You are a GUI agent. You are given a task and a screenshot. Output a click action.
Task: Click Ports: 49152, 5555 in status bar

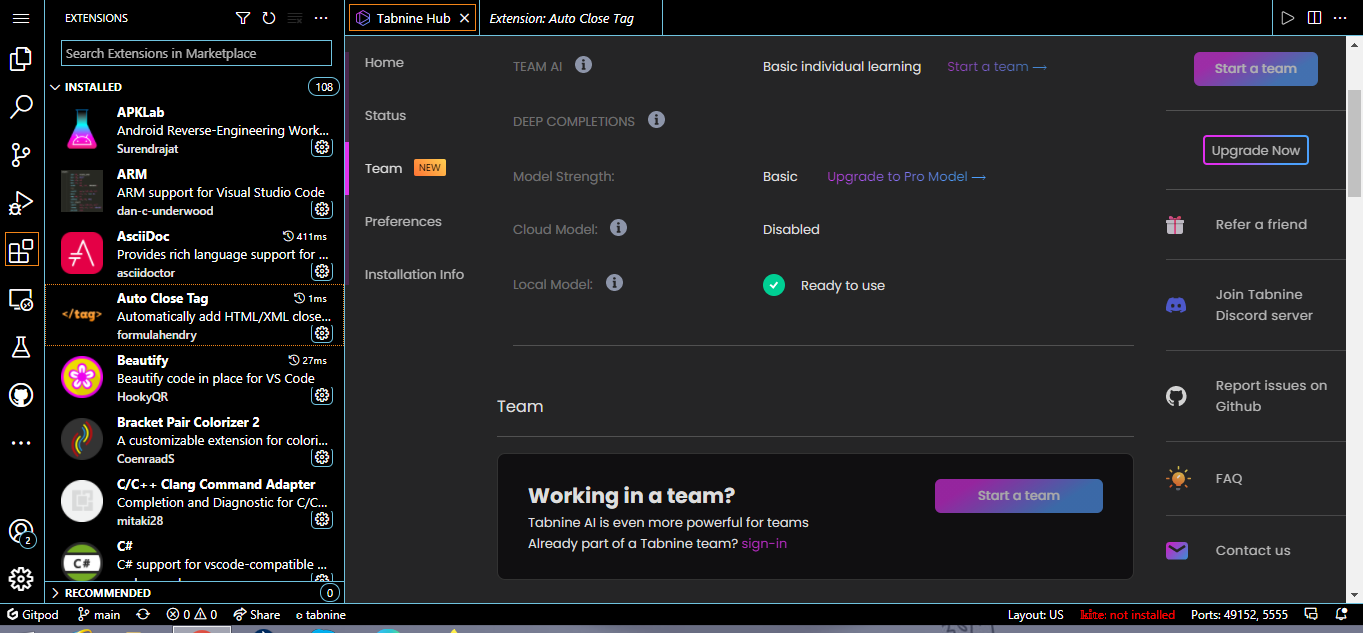click(1240, 615)
